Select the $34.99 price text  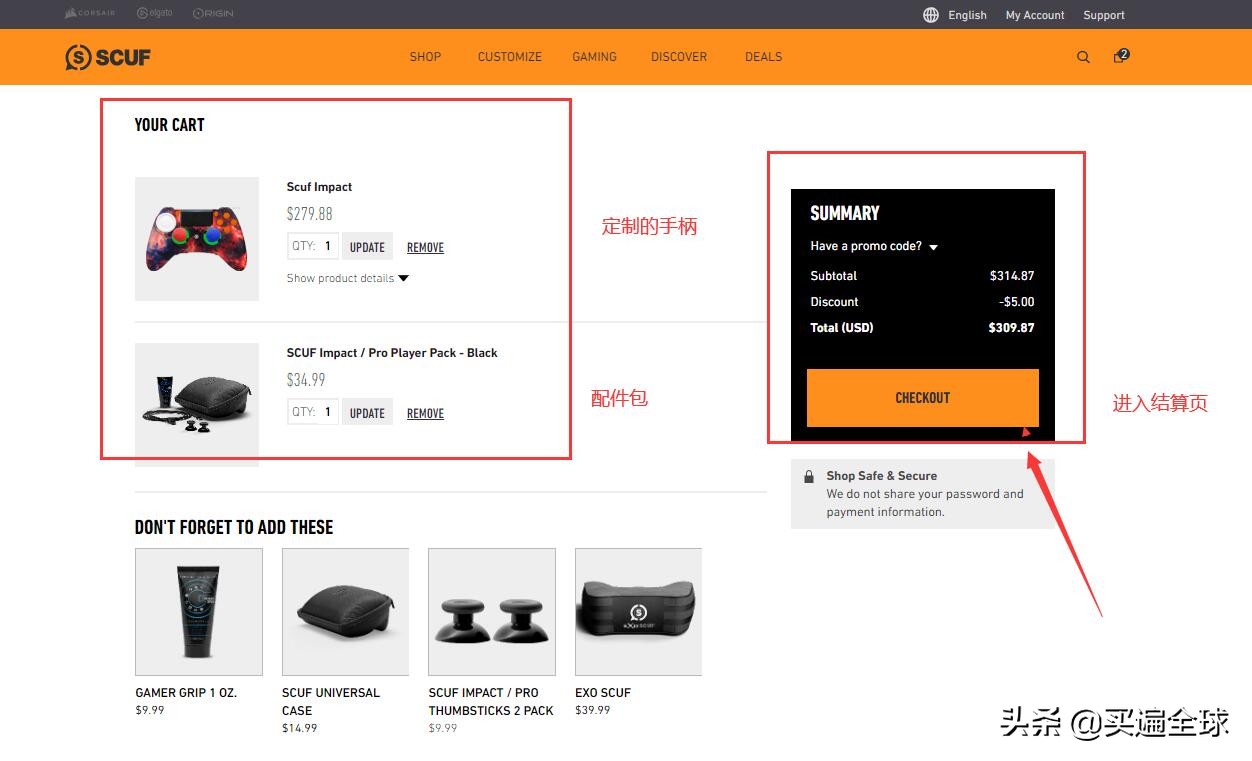click(306, 380)
